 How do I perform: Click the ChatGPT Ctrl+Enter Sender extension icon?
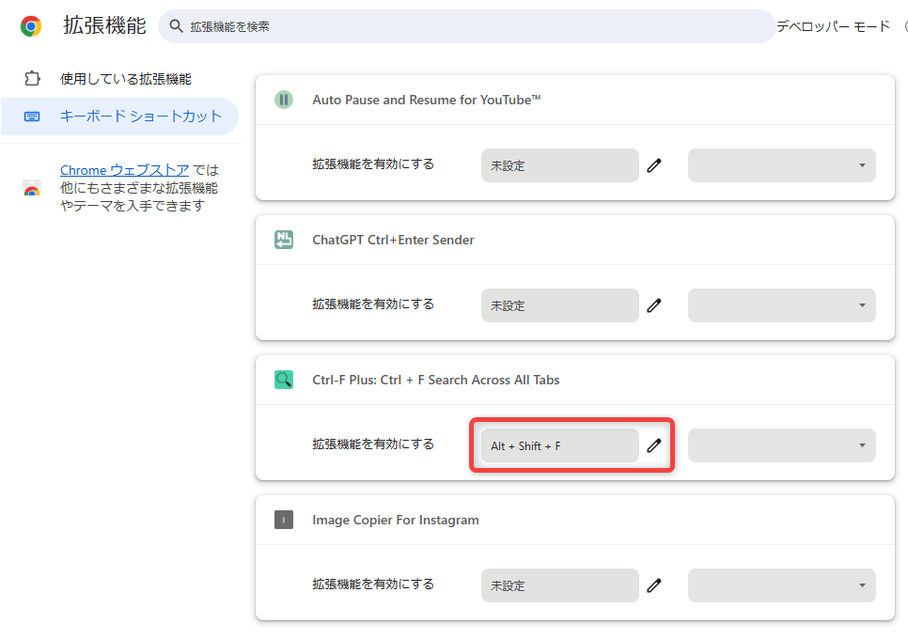(x=284, y=239)
